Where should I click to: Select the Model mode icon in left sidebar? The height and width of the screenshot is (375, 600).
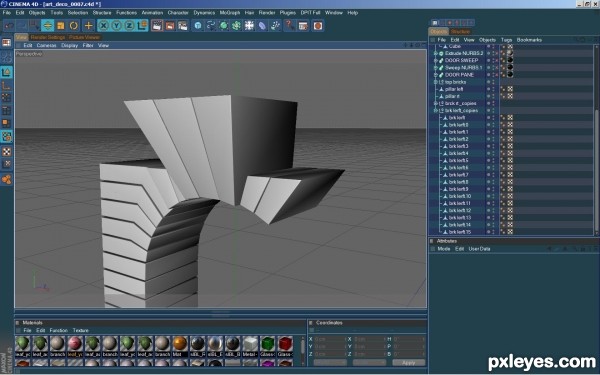[x=7, y=72]
